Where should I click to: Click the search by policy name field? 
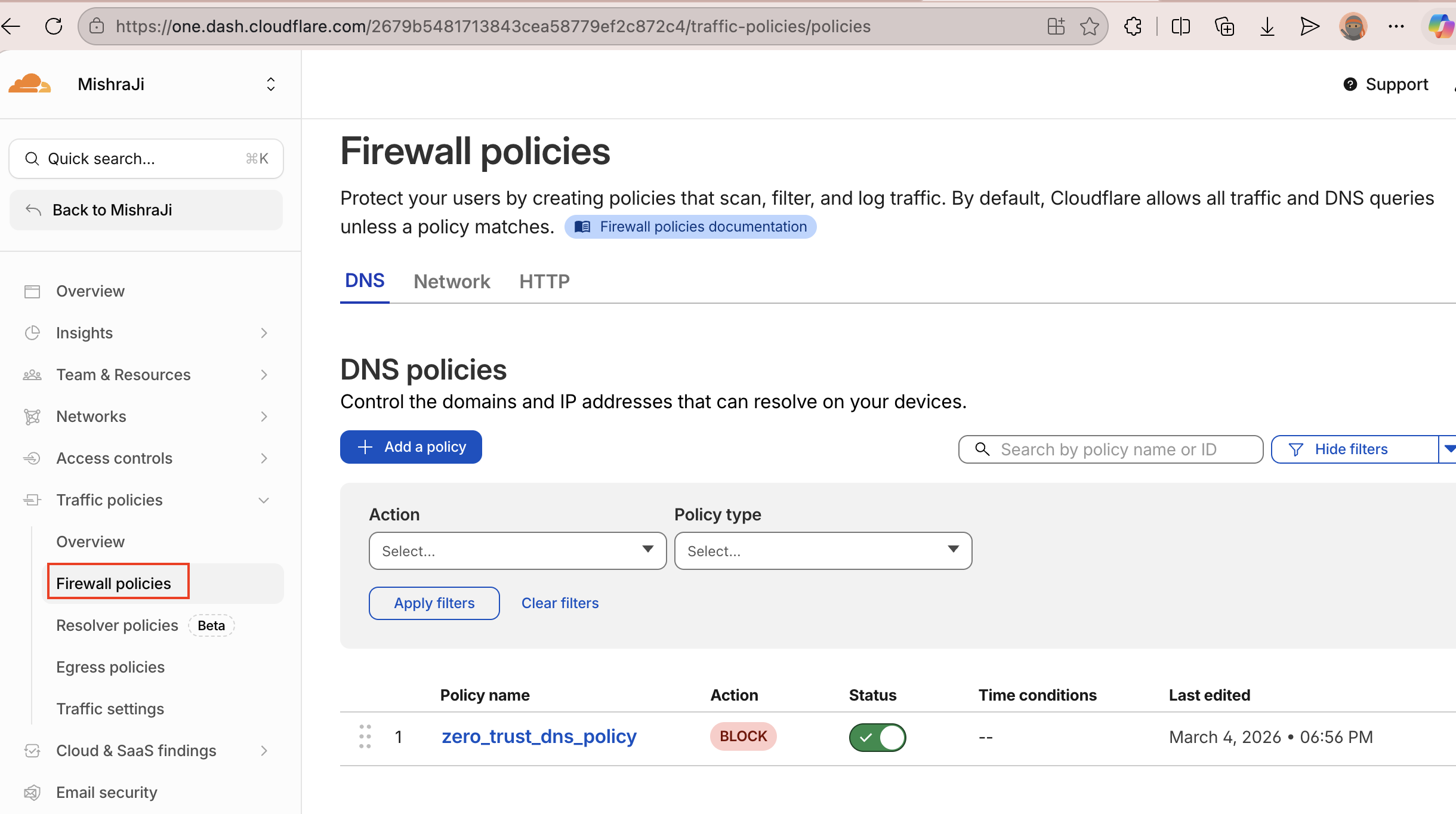(1110, 449)
